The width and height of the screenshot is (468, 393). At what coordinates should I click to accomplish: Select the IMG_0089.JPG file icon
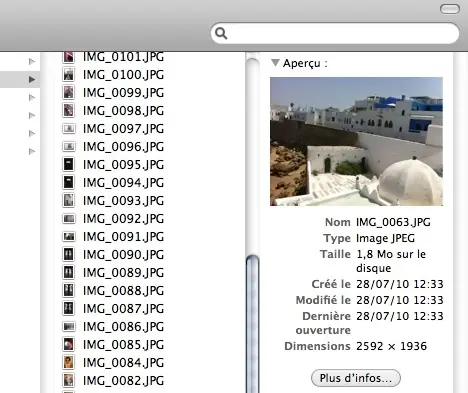69,272
